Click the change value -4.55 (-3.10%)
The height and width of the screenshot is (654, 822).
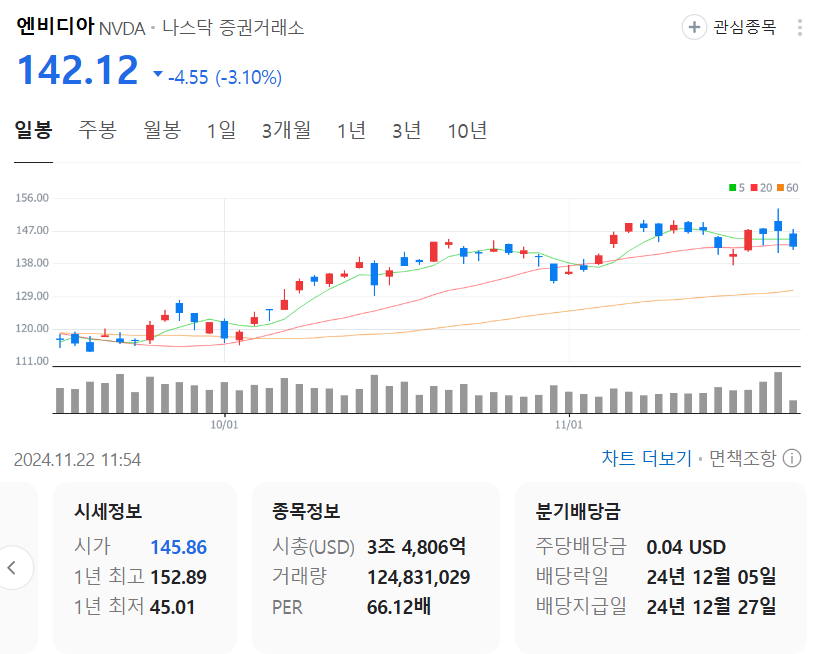[x=225, y=78]
